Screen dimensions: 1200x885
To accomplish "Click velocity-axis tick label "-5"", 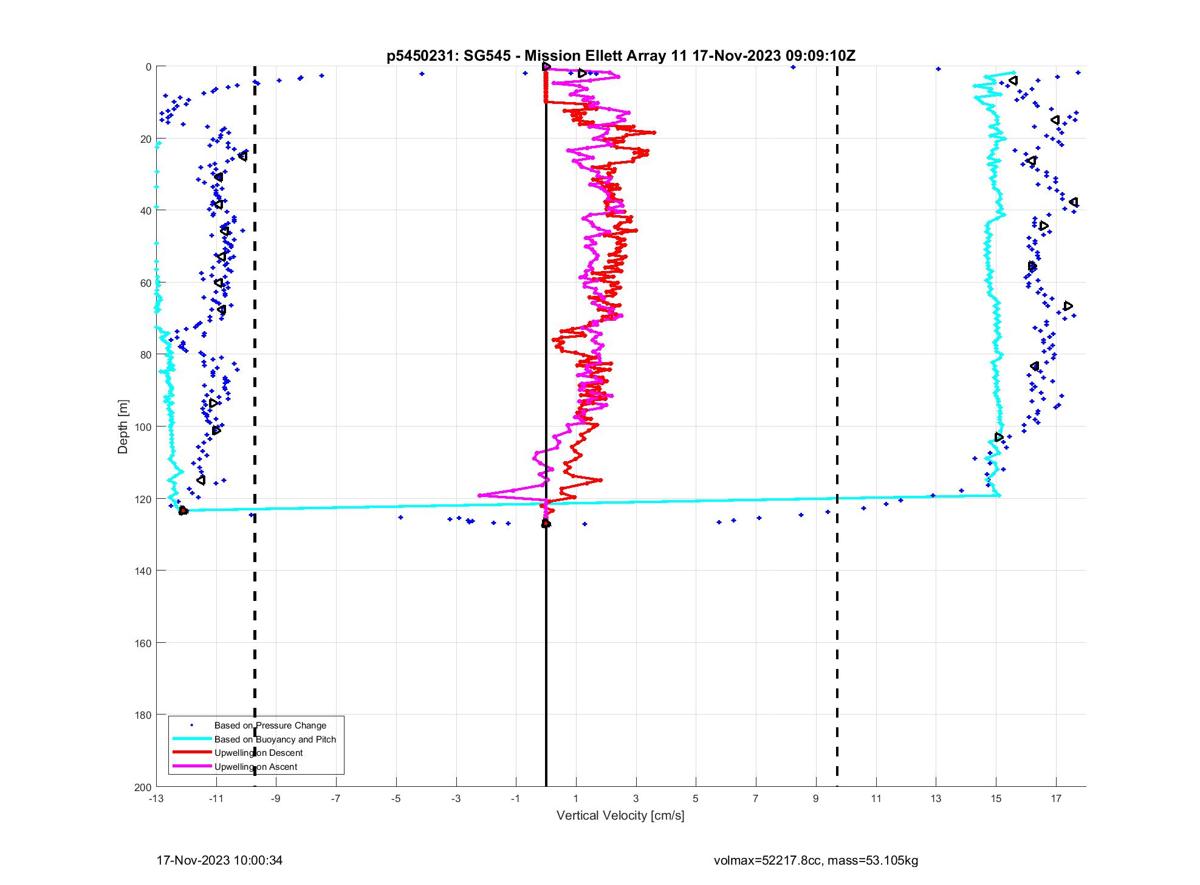I will coord(396,799).
